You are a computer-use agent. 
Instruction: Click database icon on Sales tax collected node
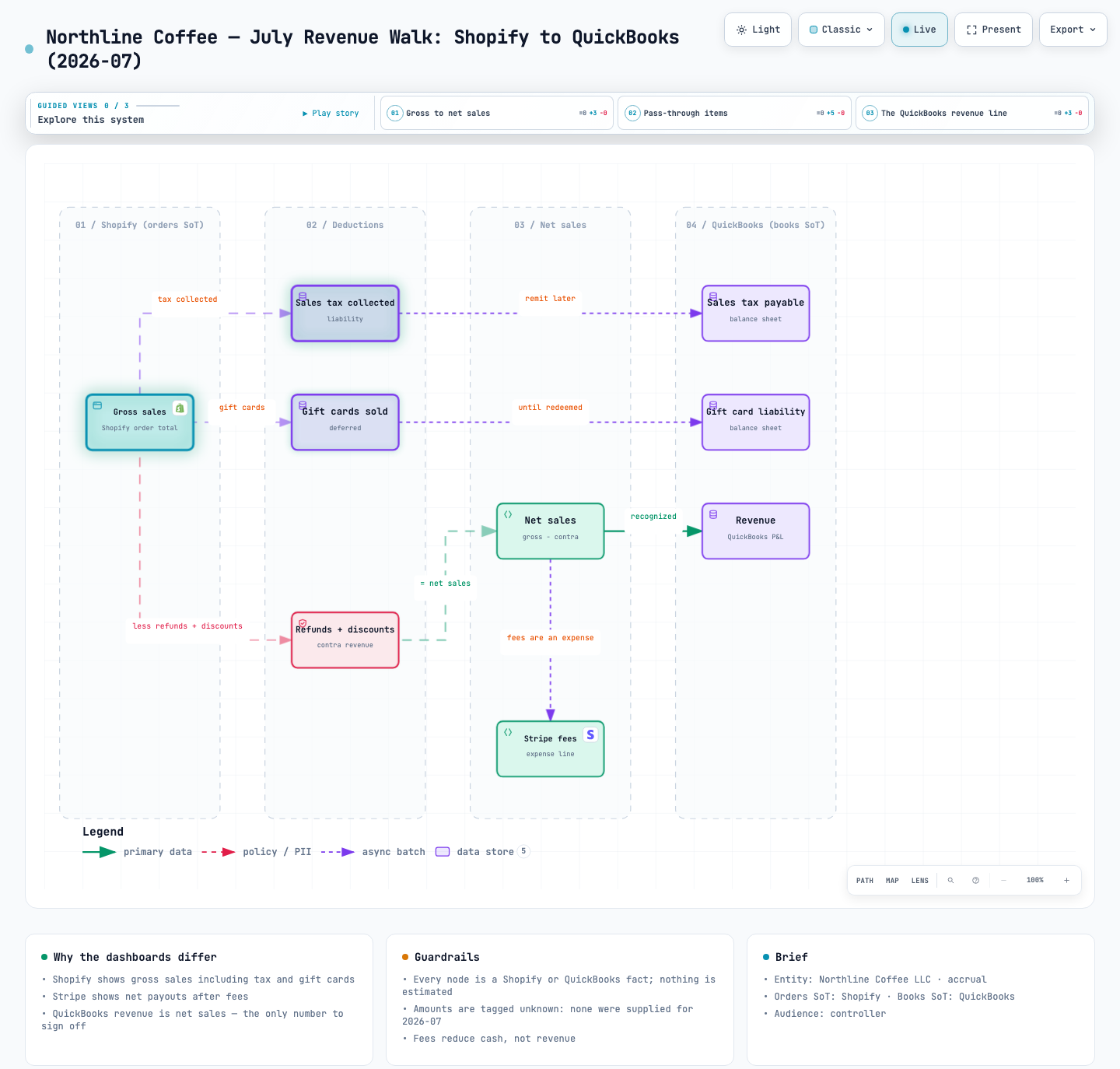pos(303,296)
